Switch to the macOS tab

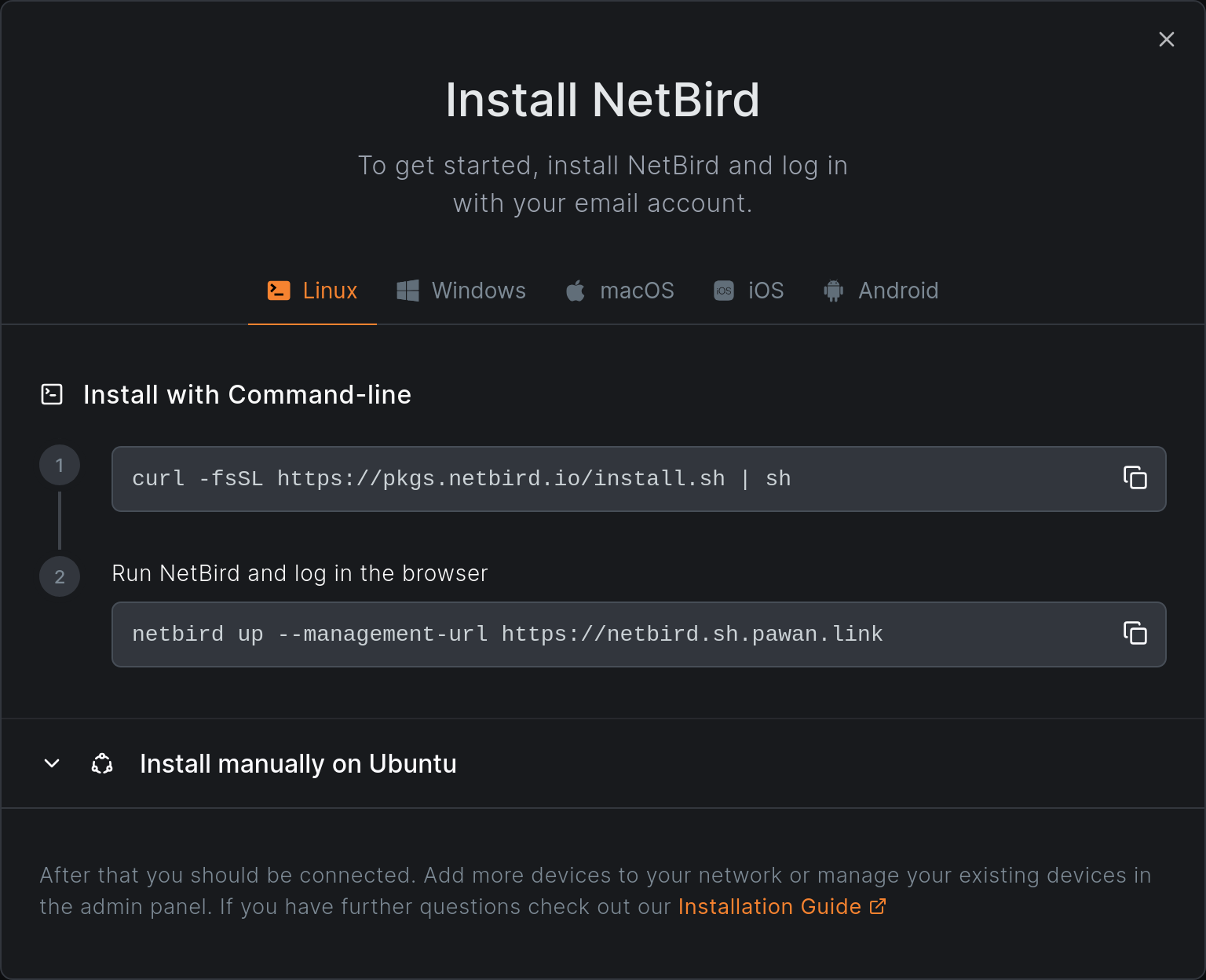tap(637, 291)
